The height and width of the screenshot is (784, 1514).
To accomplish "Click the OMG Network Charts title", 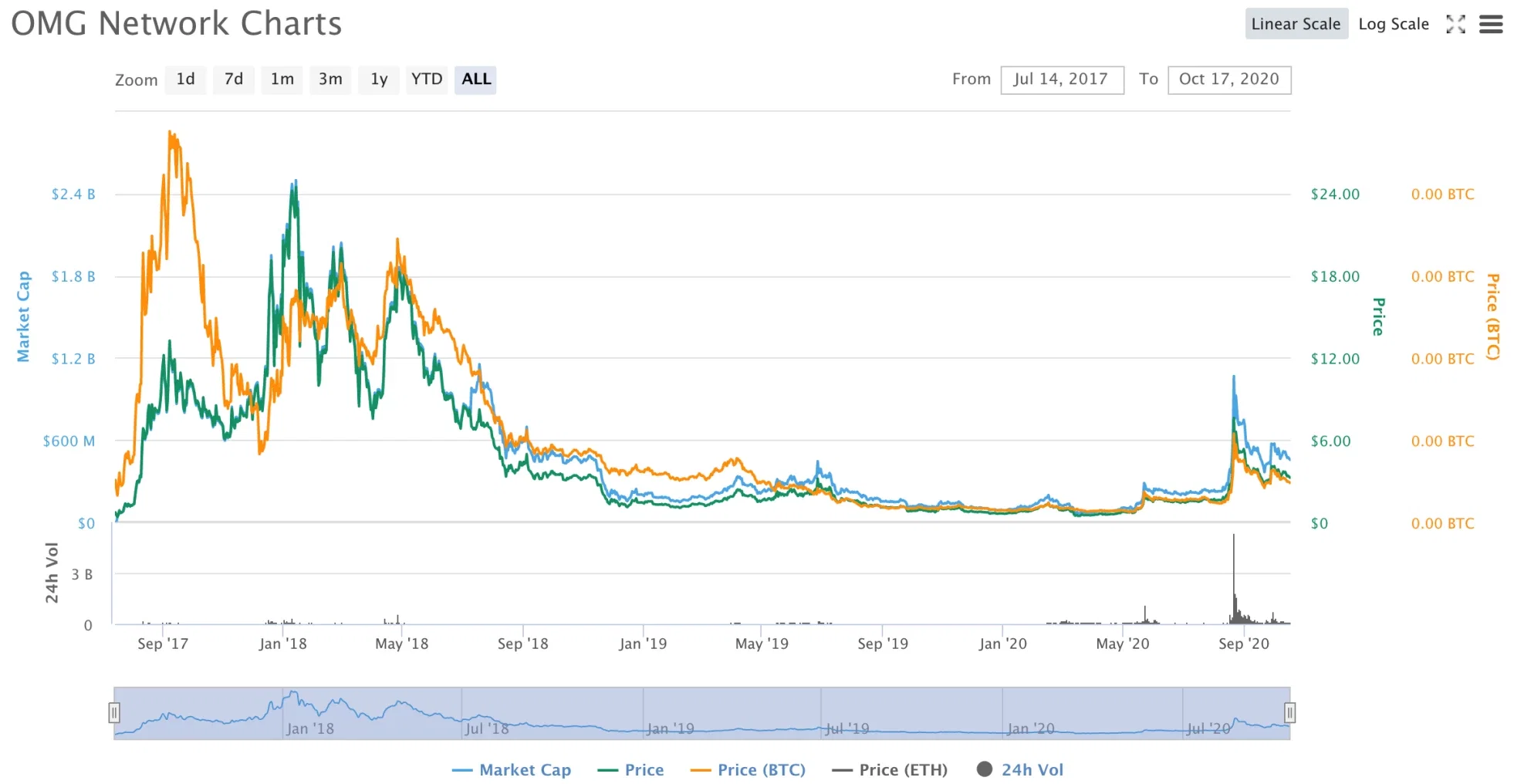I will [176, 24].
